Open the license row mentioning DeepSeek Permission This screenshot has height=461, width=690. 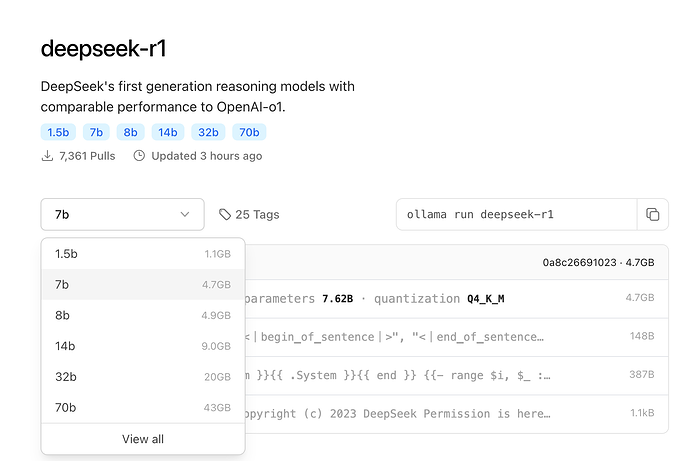(456, 413)
